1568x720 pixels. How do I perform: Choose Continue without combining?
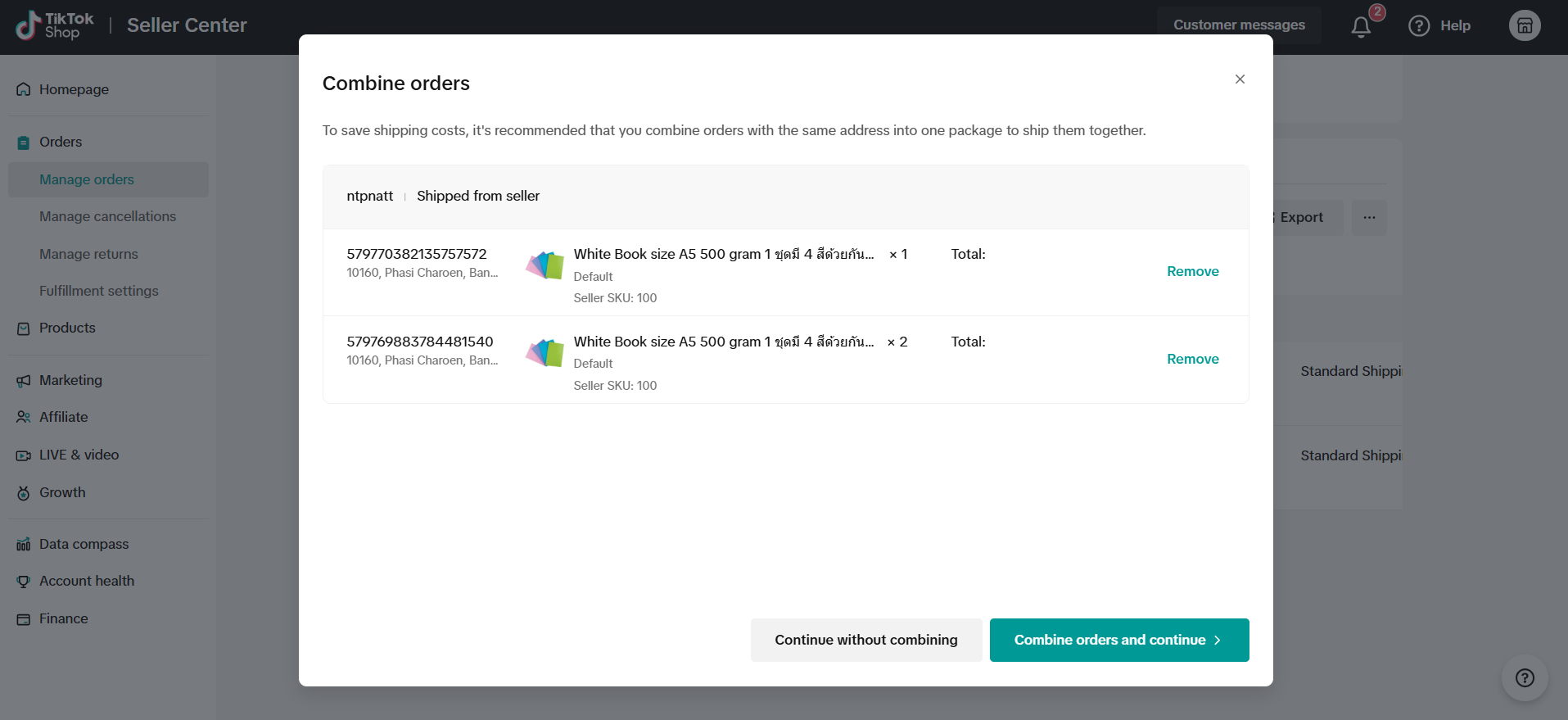pyautogui.click(x=865, y=640)
